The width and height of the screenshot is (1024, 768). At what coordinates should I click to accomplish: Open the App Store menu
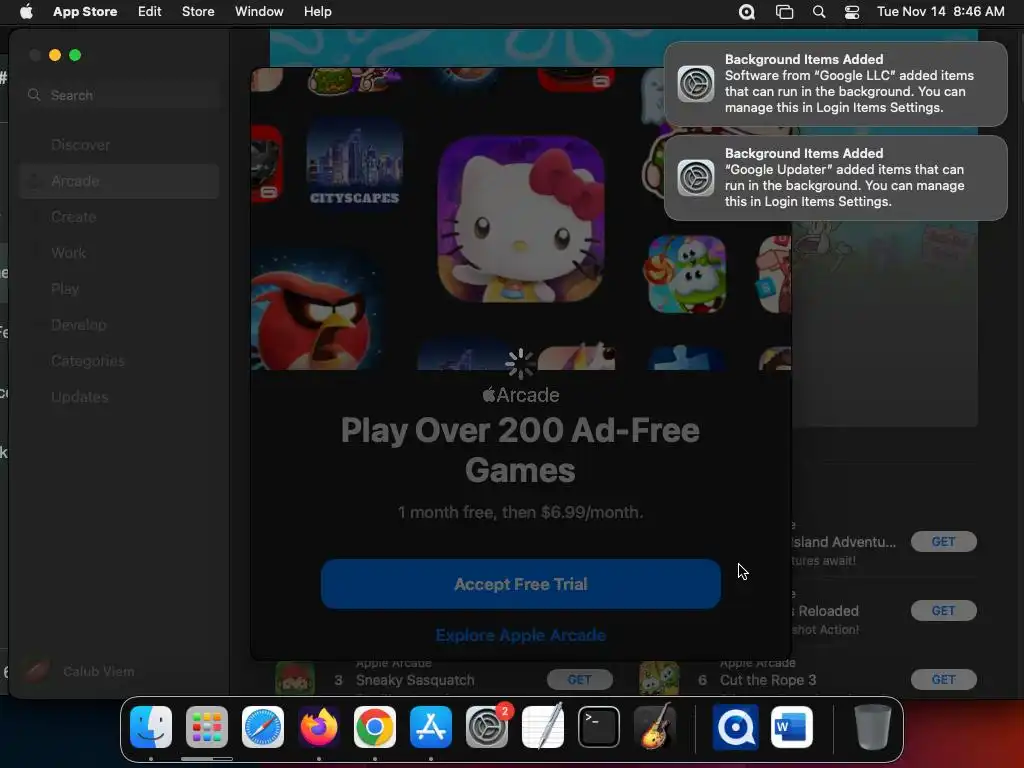(x=85, y=12)
